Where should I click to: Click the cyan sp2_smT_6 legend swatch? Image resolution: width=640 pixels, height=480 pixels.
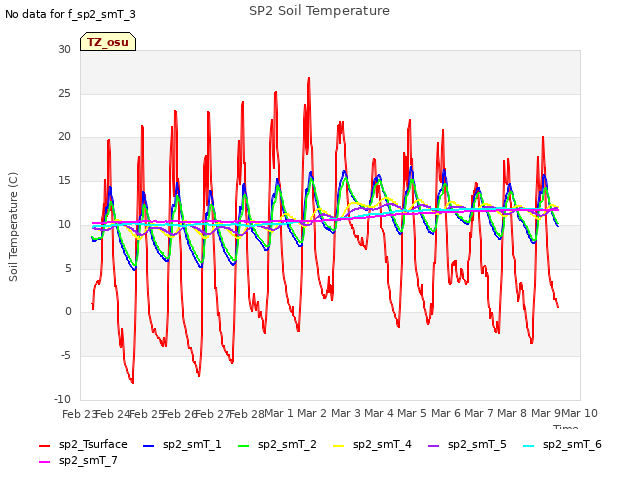(x=529, y=446)
